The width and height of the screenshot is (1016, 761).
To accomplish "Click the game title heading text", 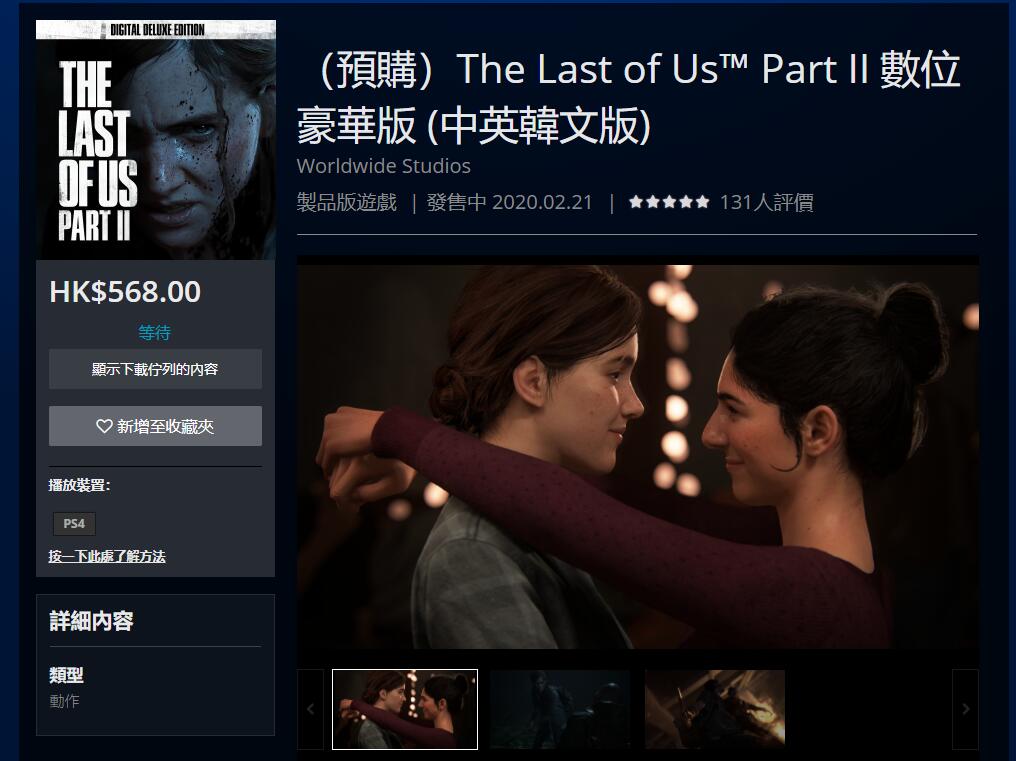I will point(629,97).
